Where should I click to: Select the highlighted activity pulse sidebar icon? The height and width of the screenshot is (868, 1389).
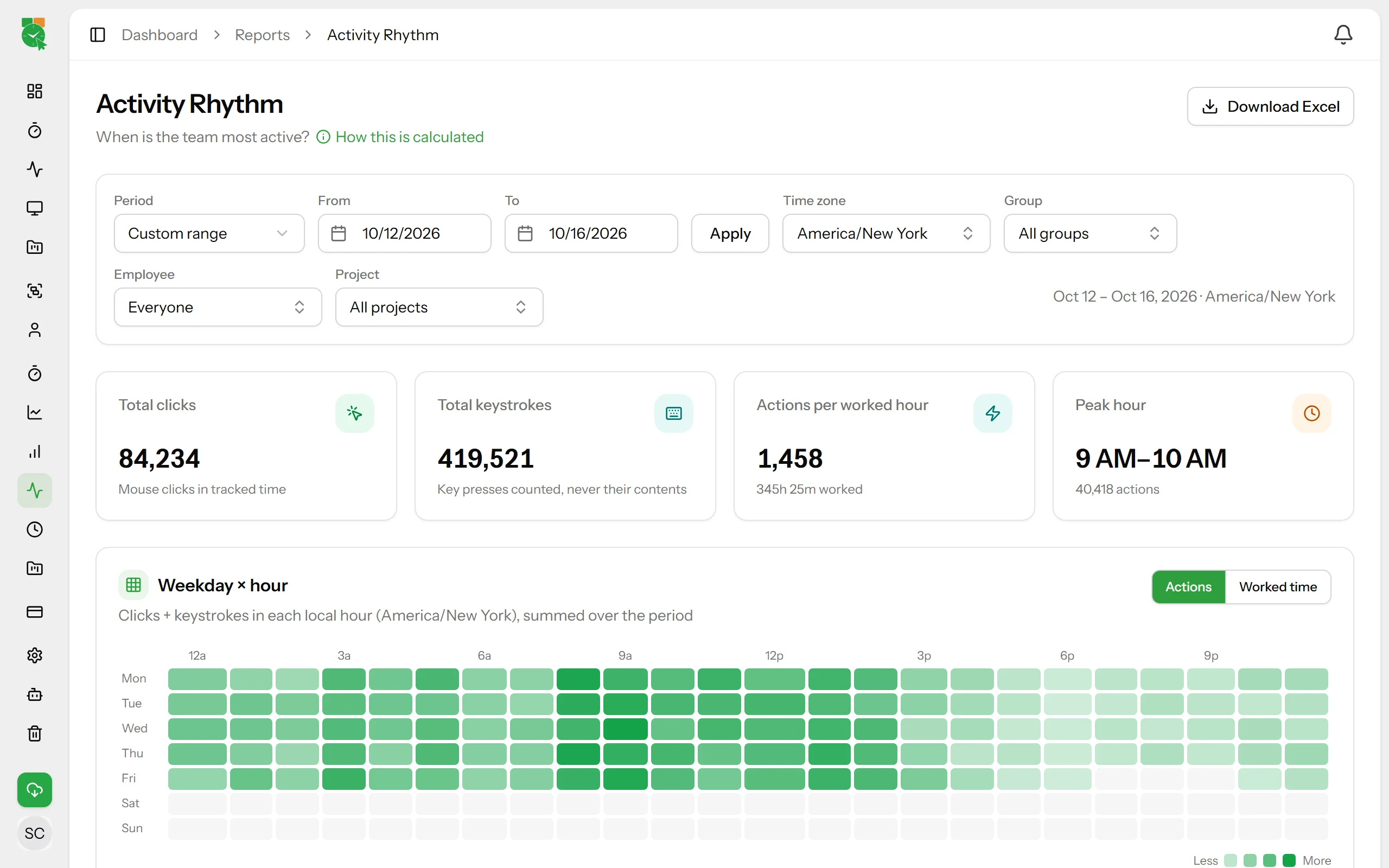34,490
